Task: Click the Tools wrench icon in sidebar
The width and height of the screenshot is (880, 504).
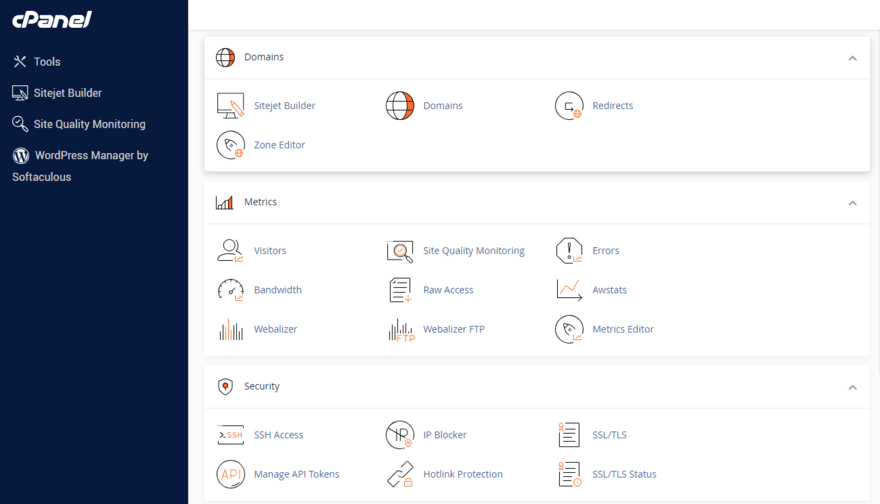Action: pyautogui.click(x=20, y=62)
